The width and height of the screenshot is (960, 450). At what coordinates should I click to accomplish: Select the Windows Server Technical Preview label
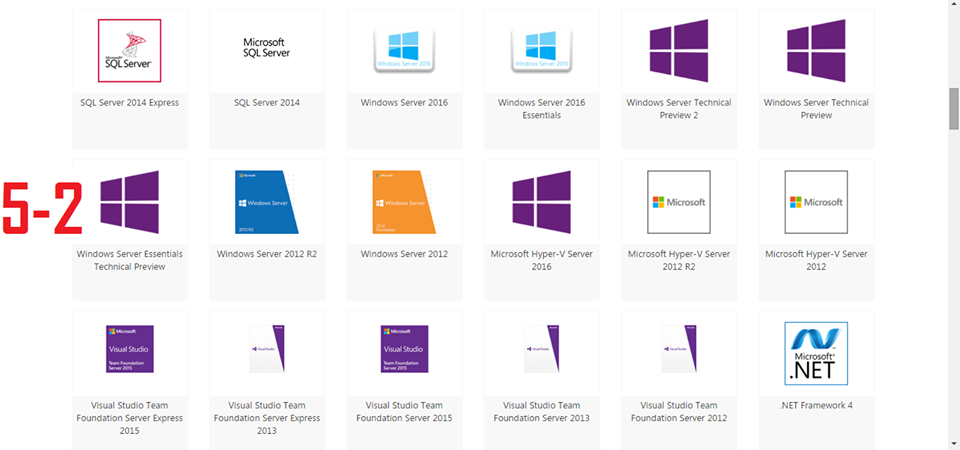[816, 108]
